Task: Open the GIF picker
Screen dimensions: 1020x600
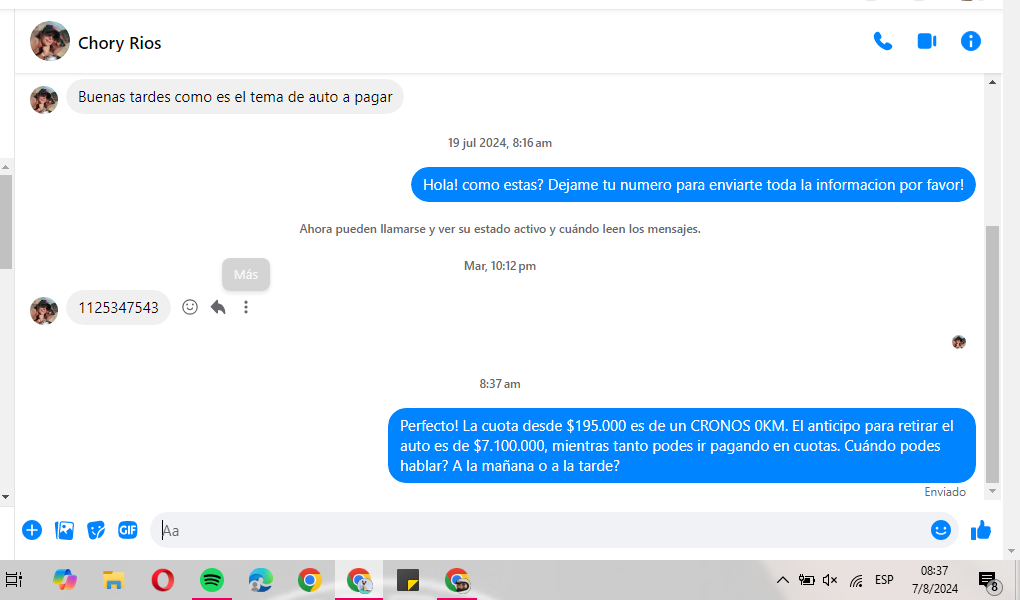Action: tap(128, 530)
